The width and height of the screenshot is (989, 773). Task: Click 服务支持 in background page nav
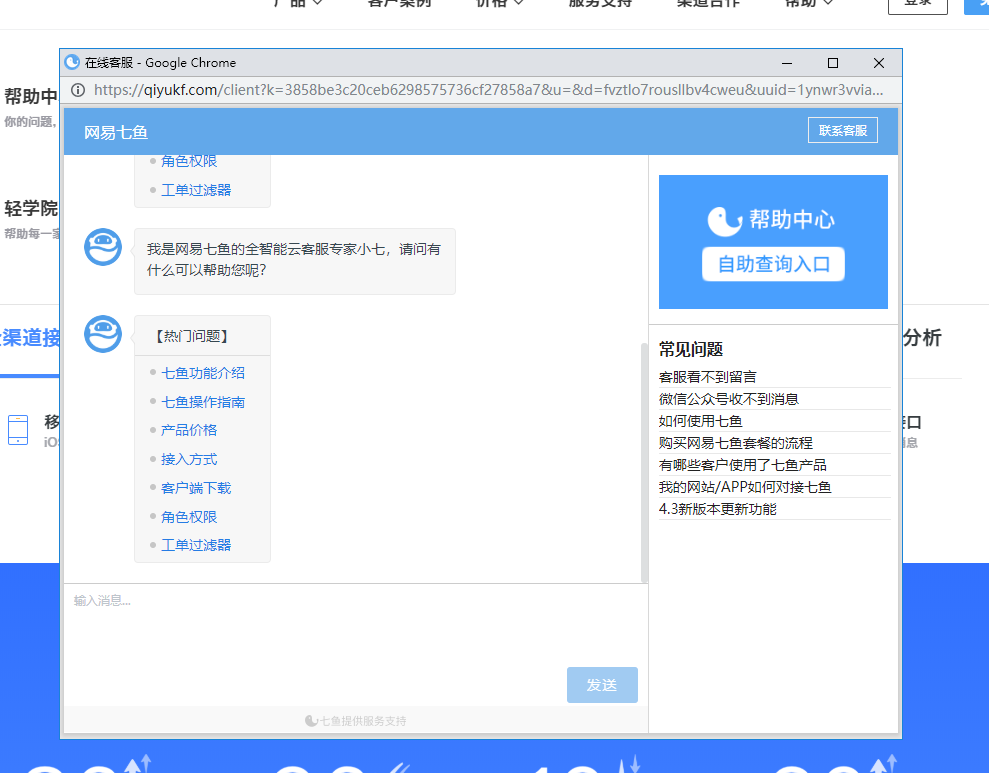point(600,3)
